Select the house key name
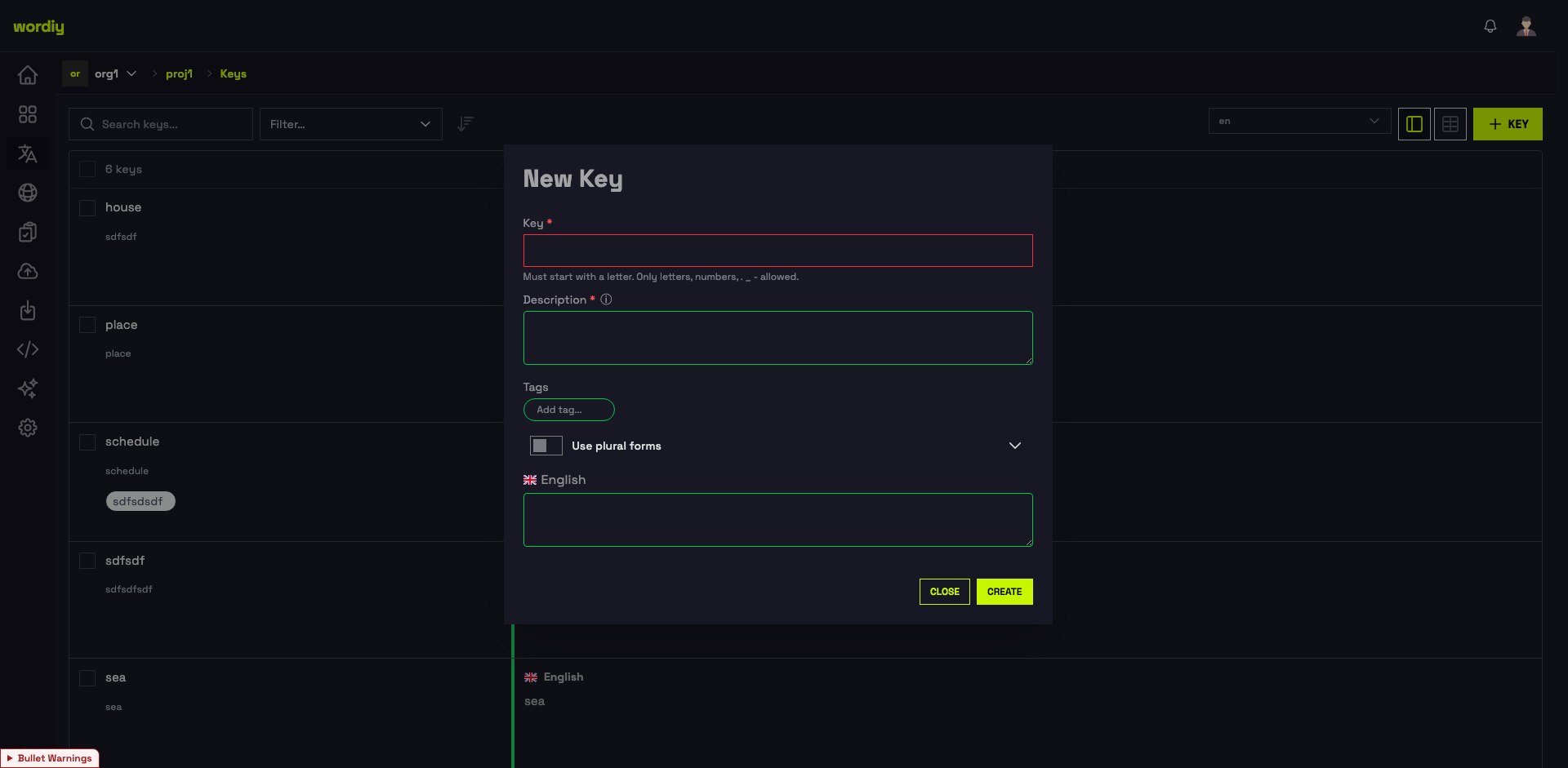1568x768 pixels. (x=123, y=207)
